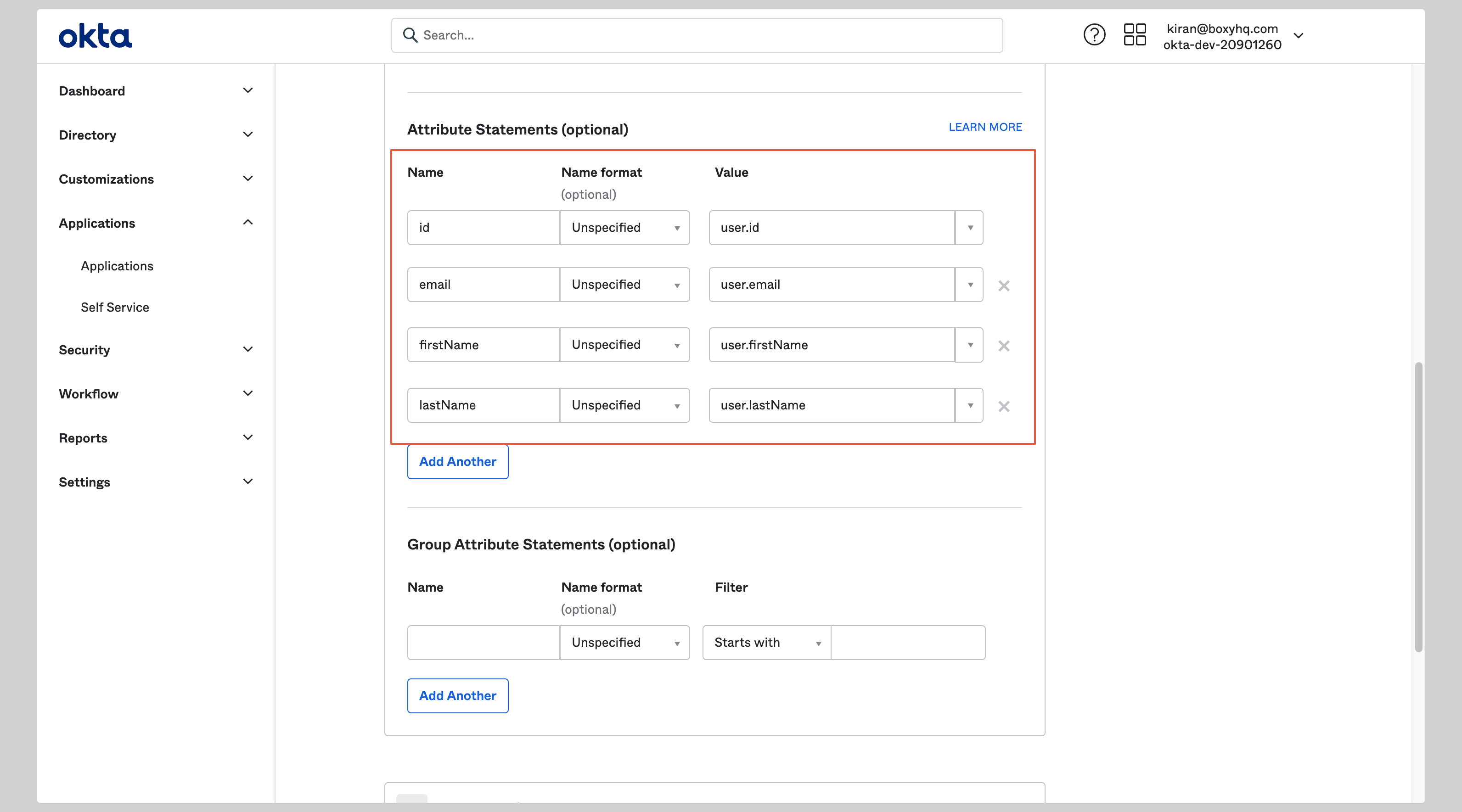The height and width of the screenshot is (812, 1462).
Task: Click Add Another under Attribute Statements
Action: pyautogui.click(x=457, y=461)
